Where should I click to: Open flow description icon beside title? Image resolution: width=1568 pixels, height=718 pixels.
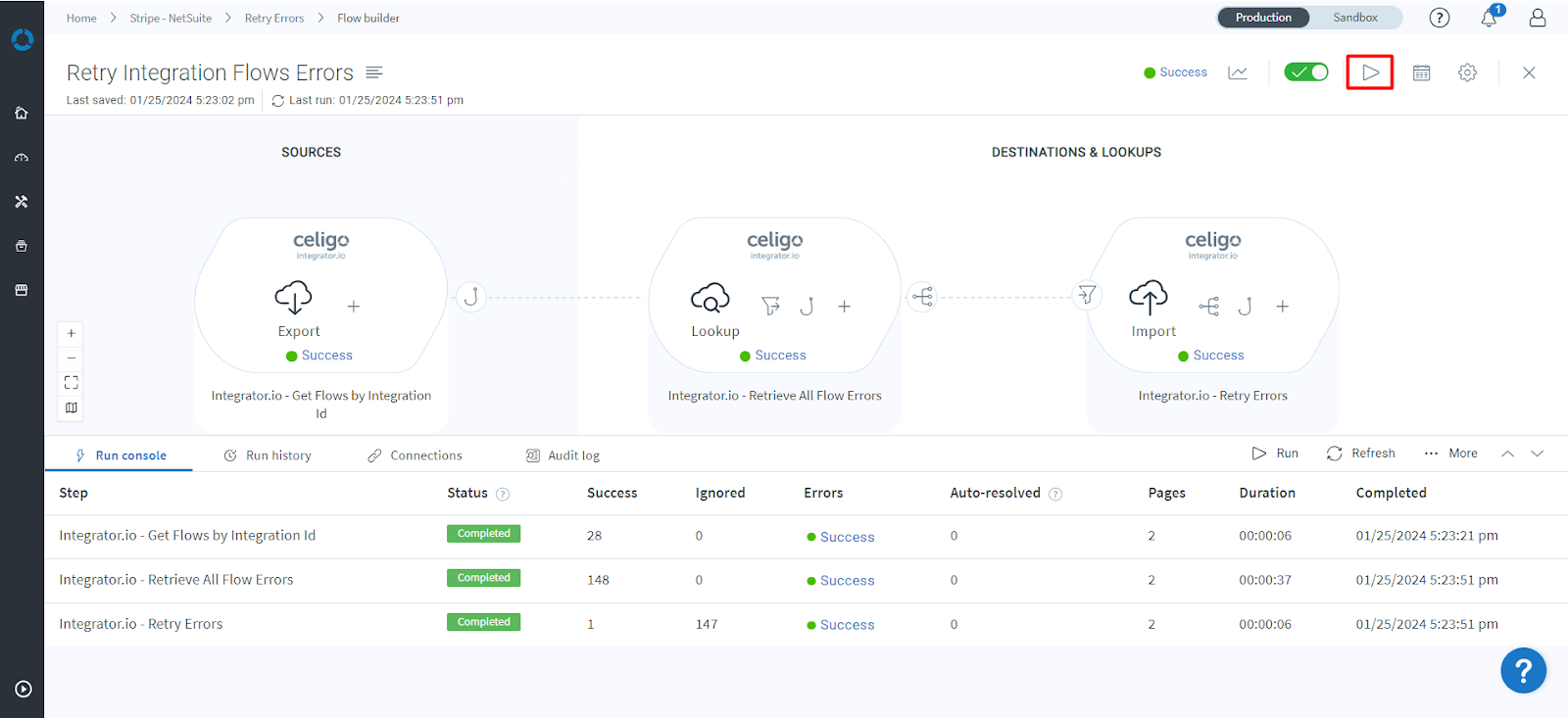pos(374,72)
